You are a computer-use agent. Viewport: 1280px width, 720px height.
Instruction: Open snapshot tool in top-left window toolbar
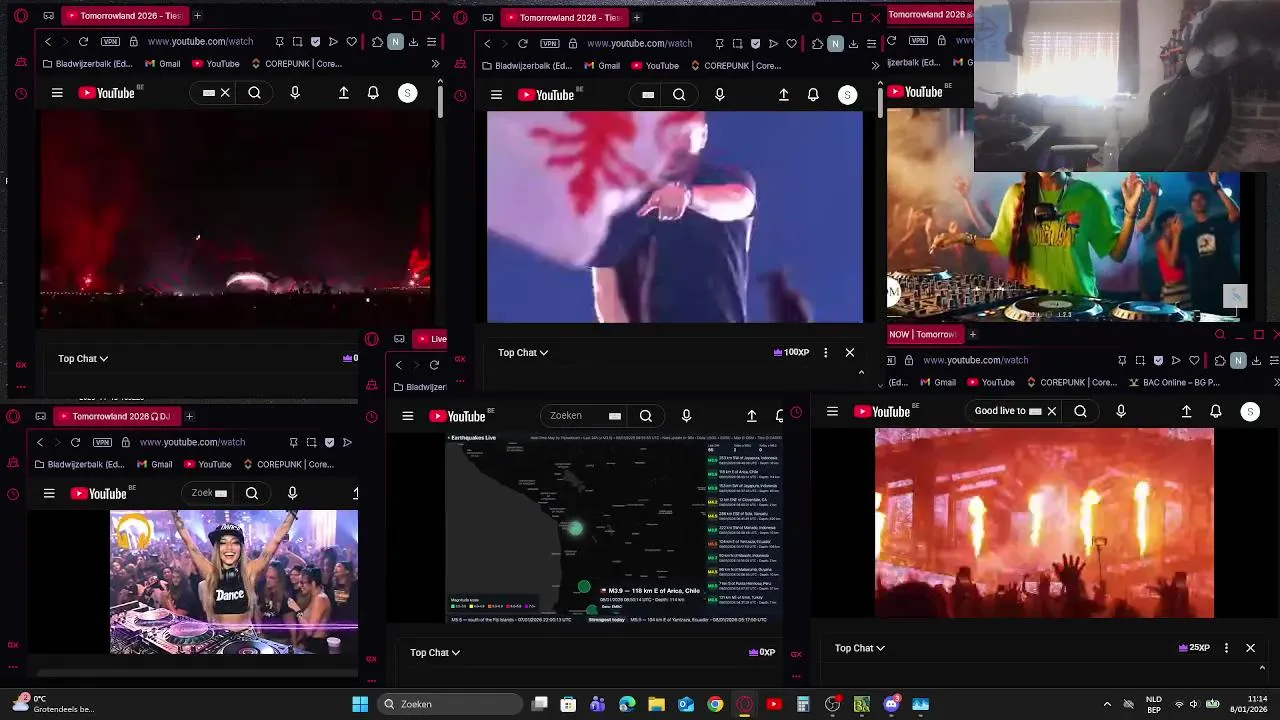coord(297,42)
